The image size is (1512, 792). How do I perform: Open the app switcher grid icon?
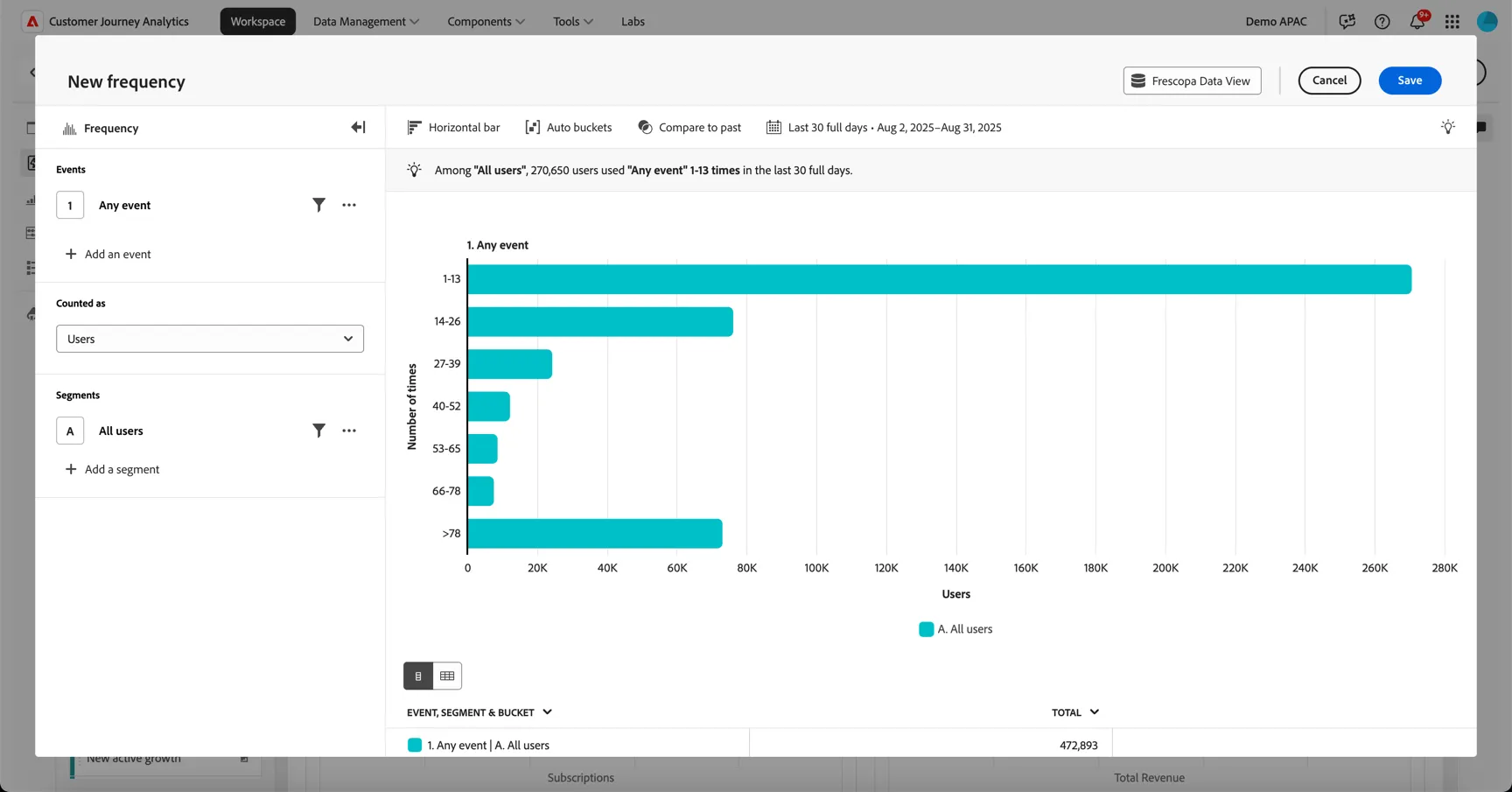click(x=1452, y=21)
